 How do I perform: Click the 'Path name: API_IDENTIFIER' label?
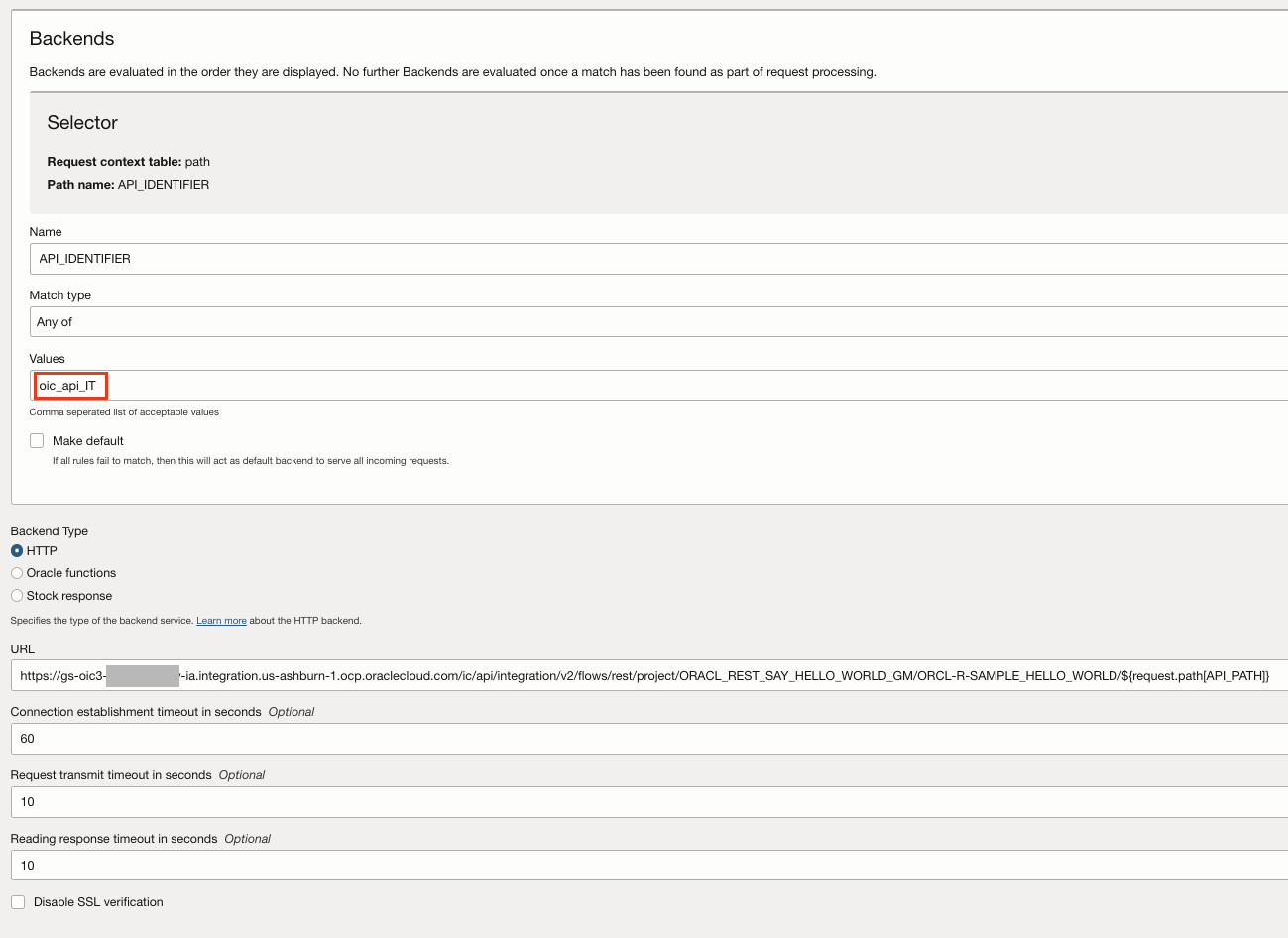(128, 184)
